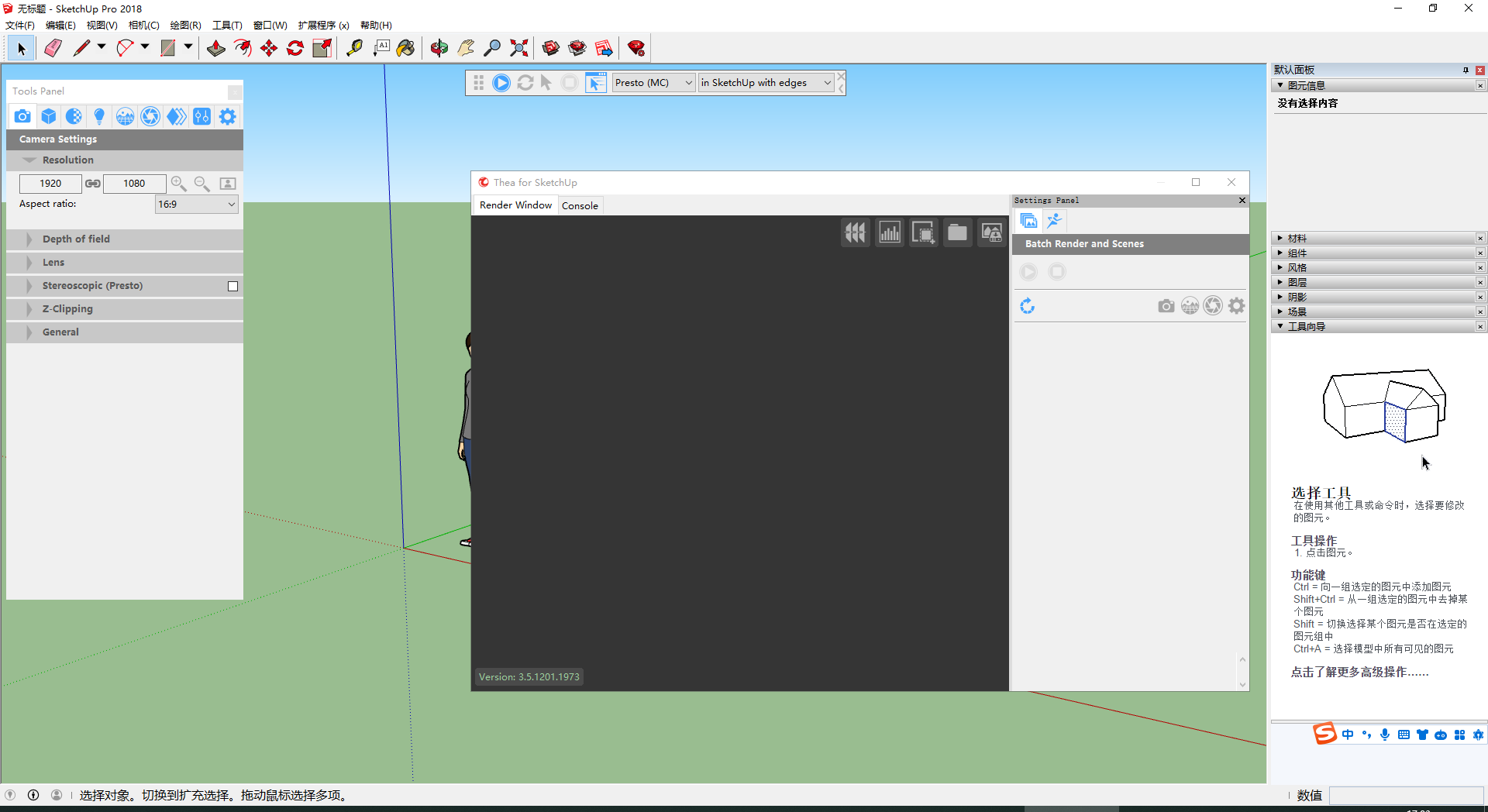Image resolution: width=1488 pixels, height=812 pixels.
Task: Click the resolution height field 1080
Action: click(134, 184)
